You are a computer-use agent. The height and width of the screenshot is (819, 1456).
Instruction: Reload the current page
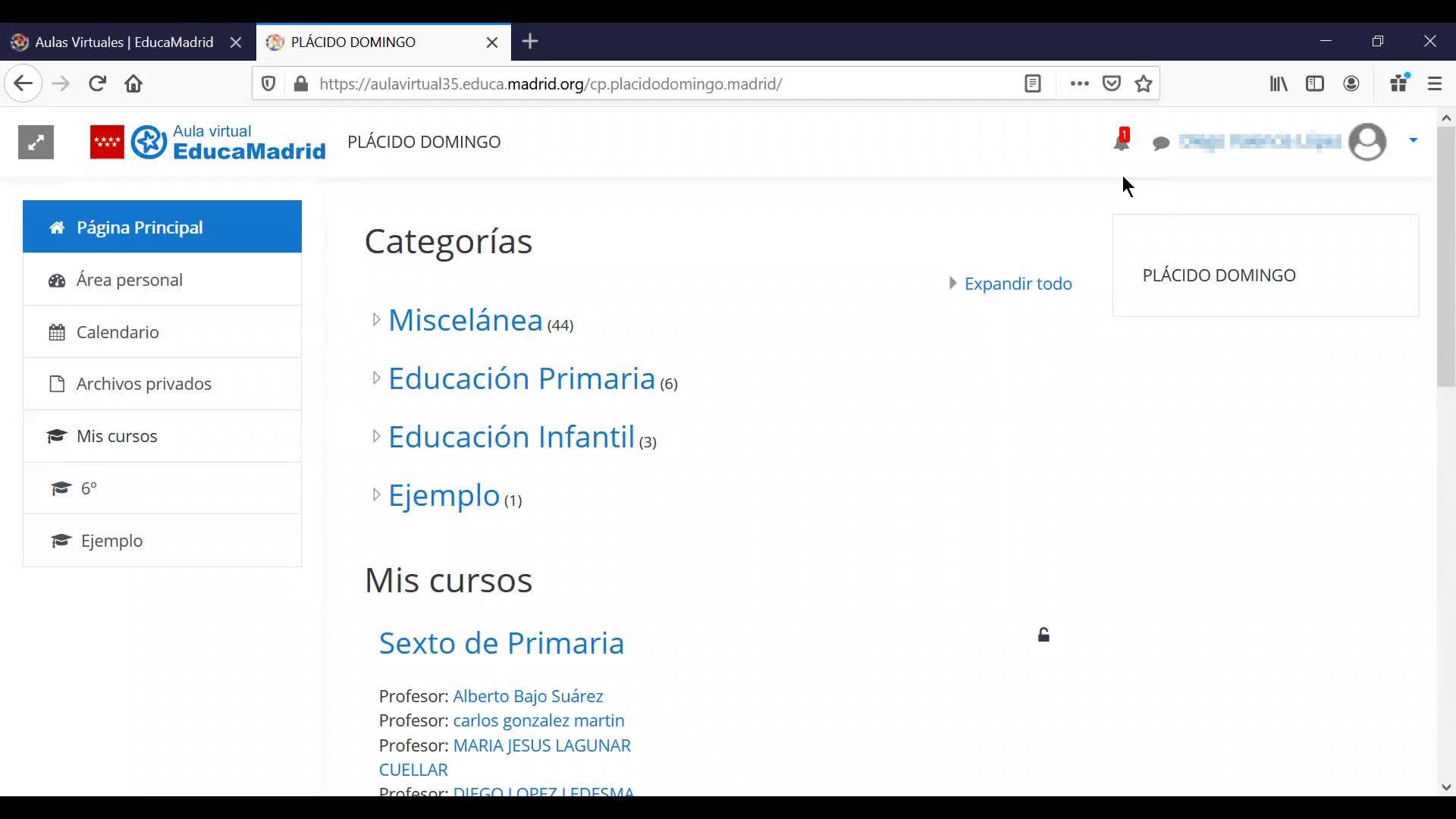(x=97, y=83)
